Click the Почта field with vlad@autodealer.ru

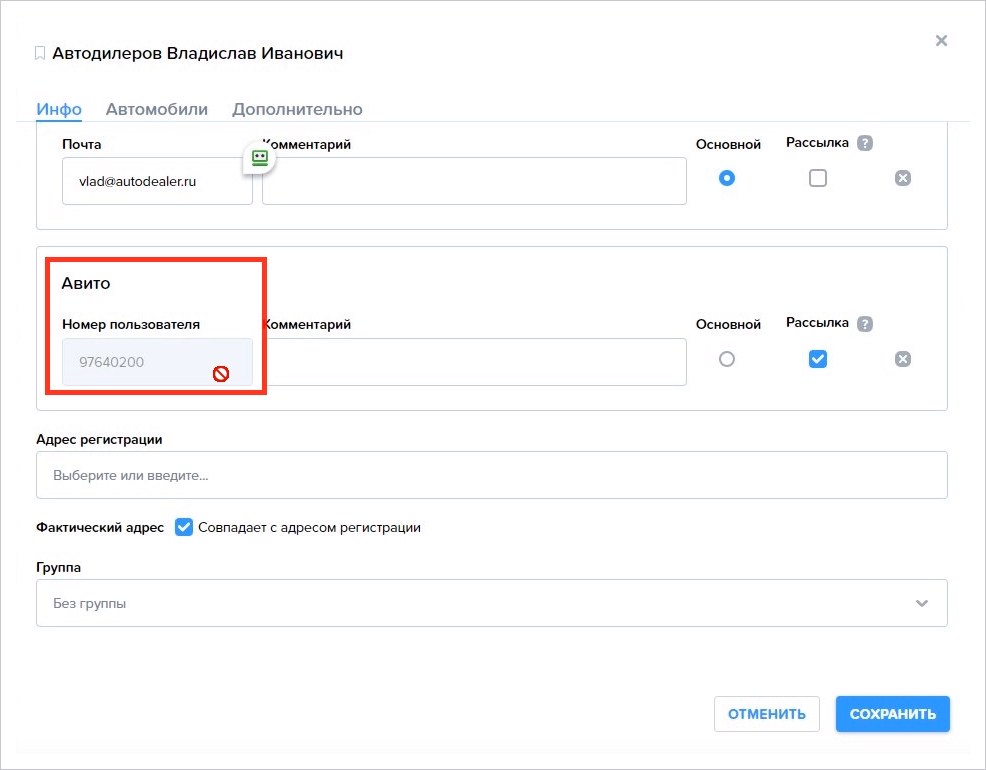[x=157, y=181]
